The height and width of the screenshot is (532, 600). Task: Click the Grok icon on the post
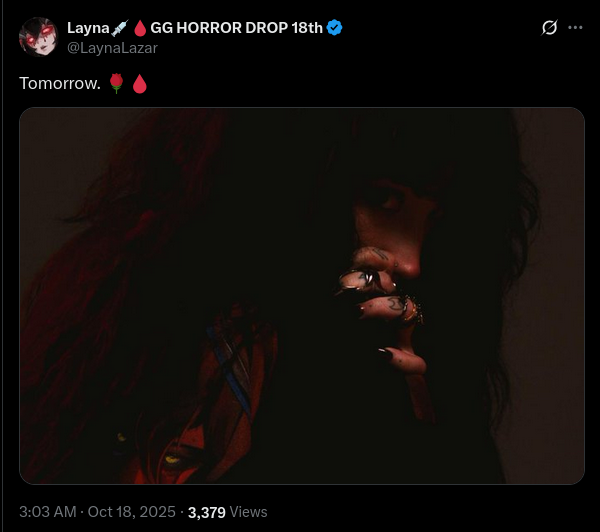tap(549, 28)
